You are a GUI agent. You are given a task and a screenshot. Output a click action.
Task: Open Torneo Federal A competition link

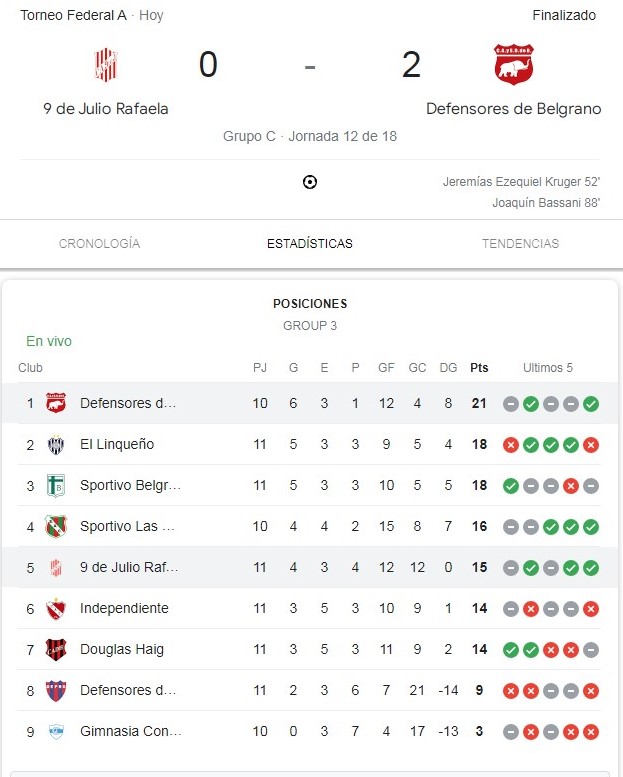pyautogui.click(x=74, y=16)
